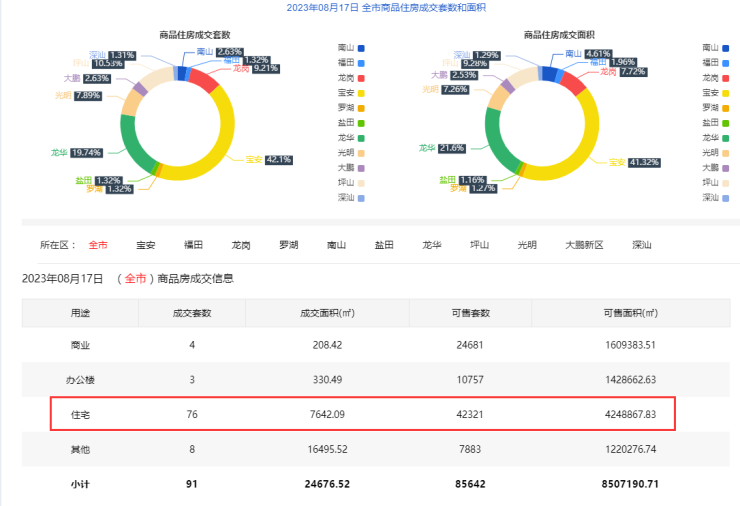The height and width of the screenshot is (506, 740).
Task: Open the 深汕 district tab
Action: tap(642, 244)
